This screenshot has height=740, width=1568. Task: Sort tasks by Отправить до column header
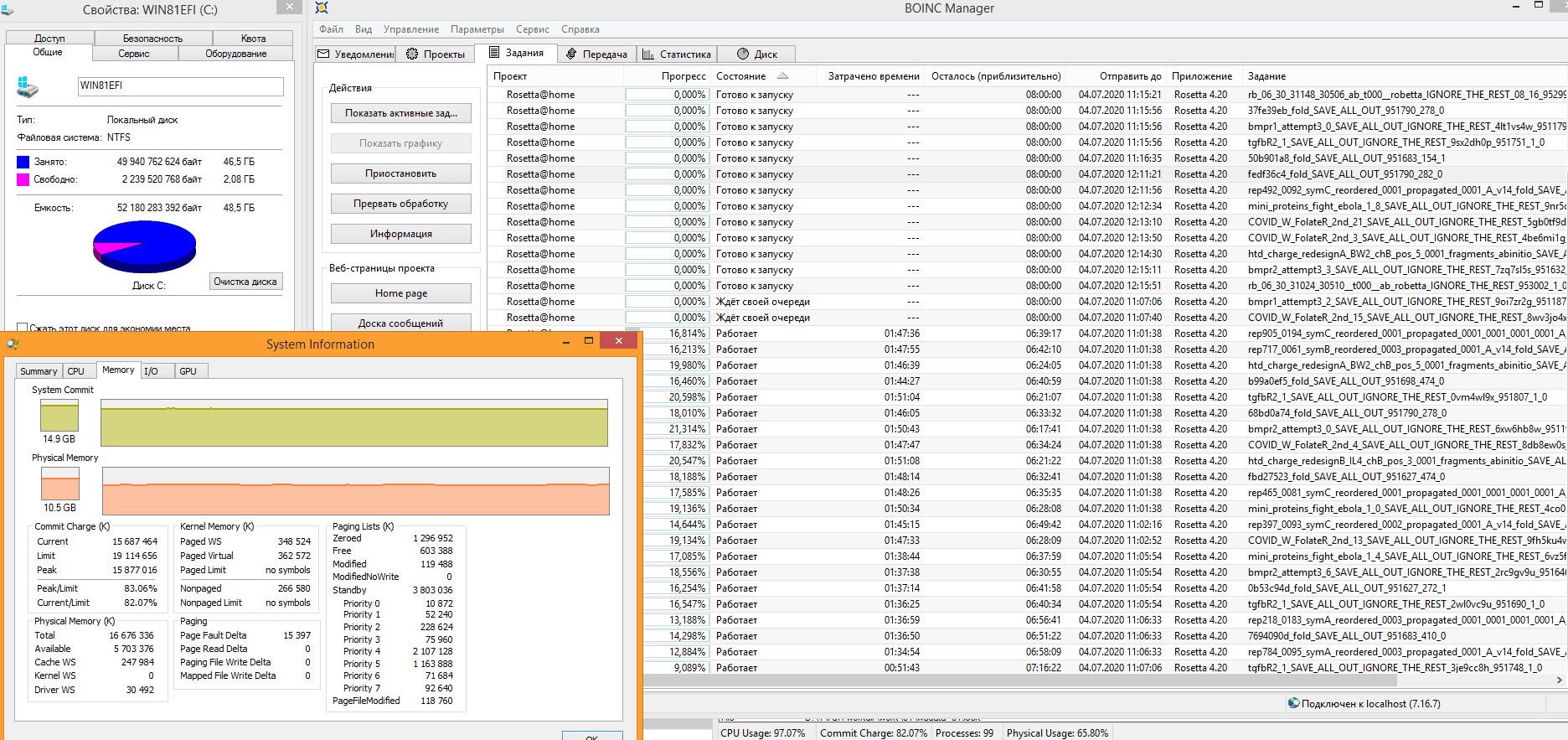pos(1117,76)
